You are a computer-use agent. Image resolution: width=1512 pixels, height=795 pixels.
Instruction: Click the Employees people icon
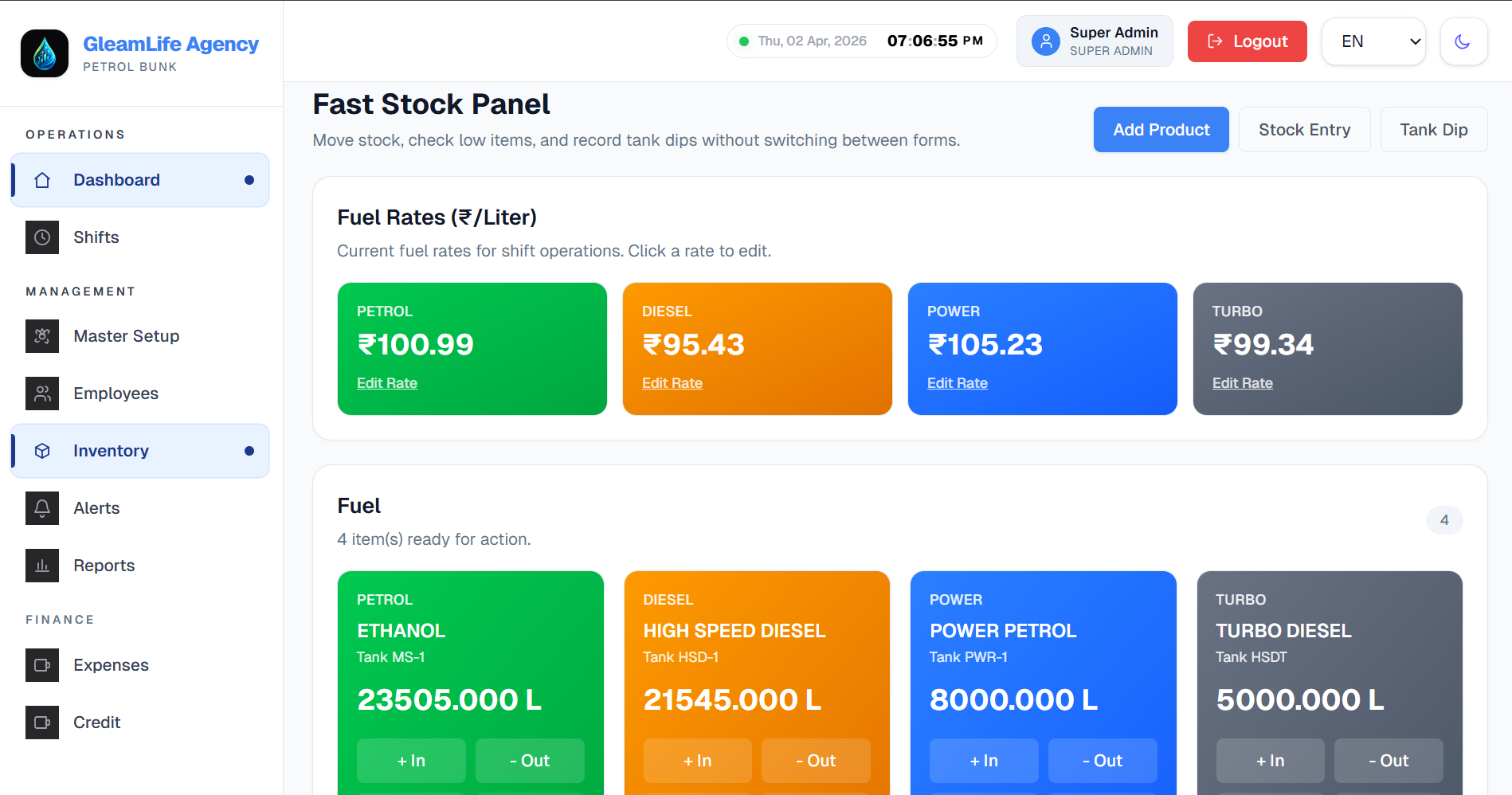pyautogui.click(x=42, y=394)
